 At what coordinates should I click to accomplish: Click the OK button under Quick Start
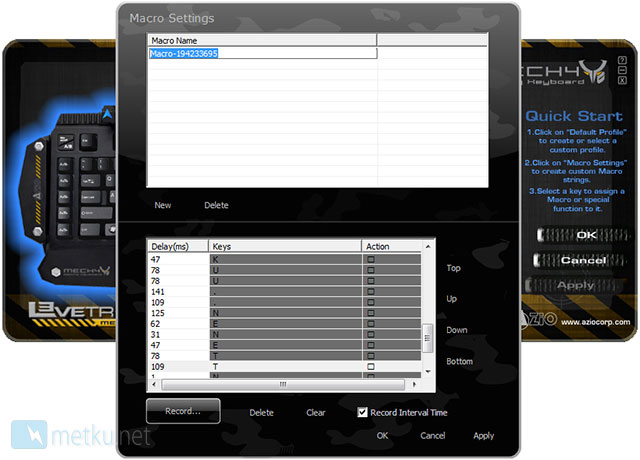pyautogui.click(x=582, y=235)
